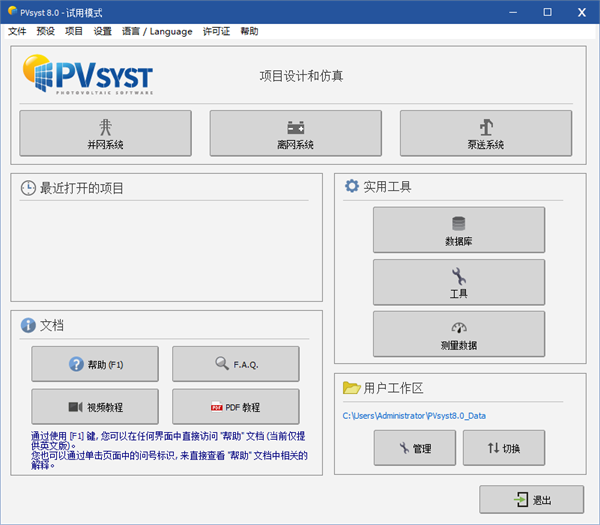This screenshot has width=600, height=525.
Task: Click the 项目设计和仿真 heading
Action: tap(301, 76)
